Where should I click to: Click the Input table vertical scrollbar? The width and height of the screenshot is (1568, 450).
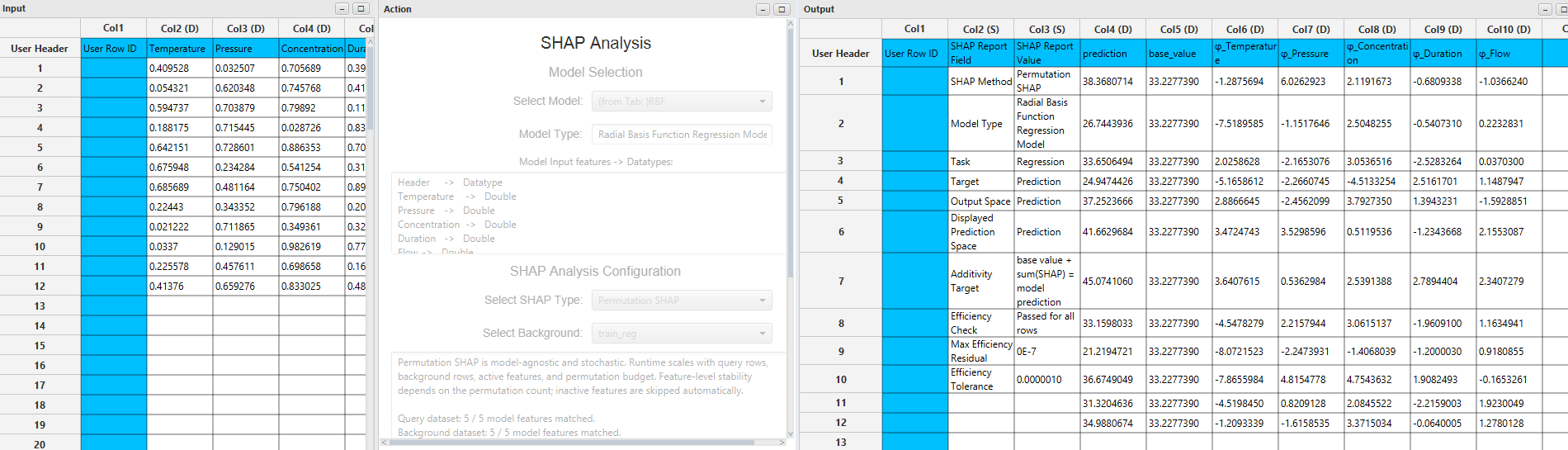pos(371,87)
